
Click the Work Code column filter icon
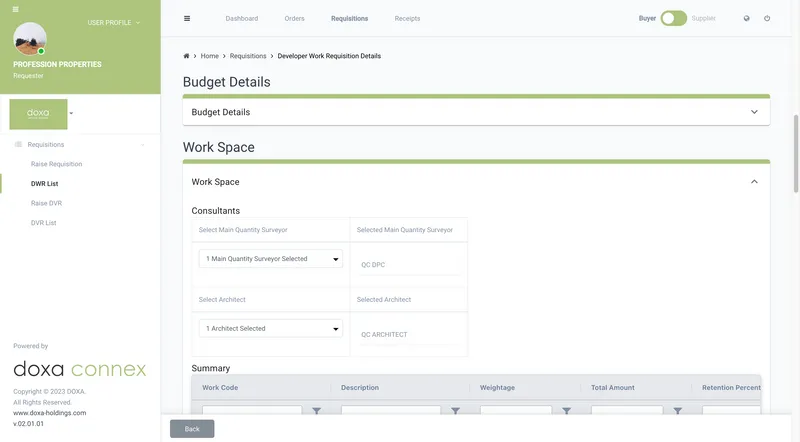pos(317,411)
